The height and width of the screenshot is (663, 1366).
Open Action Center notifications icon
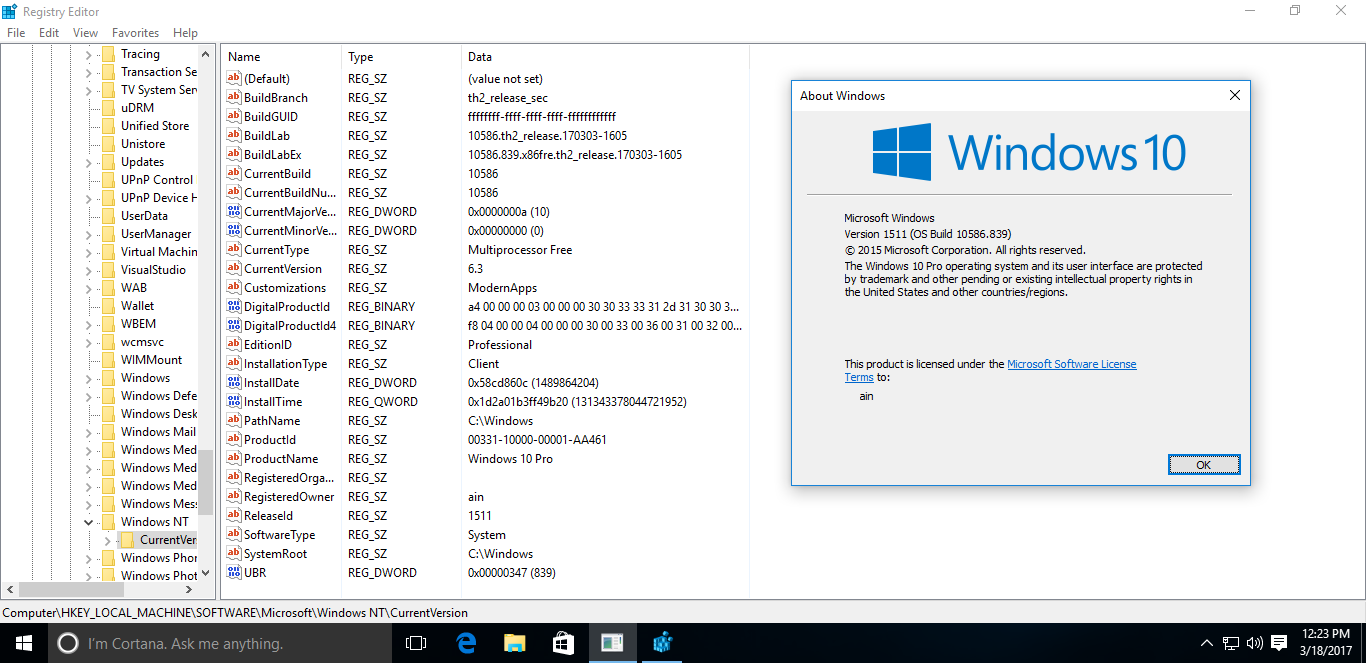click(1278, 643)
